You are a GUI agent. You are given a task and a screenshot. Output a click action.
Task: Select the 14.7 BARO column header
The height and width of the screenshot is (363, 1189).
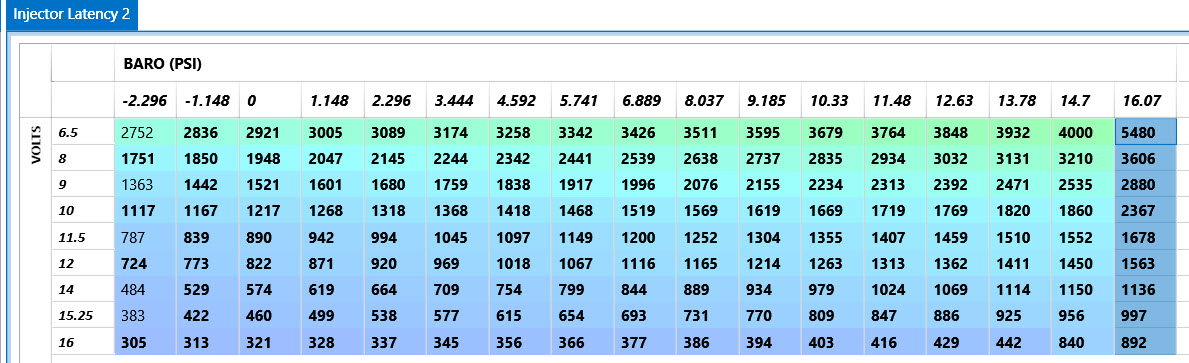(1083, 100)
